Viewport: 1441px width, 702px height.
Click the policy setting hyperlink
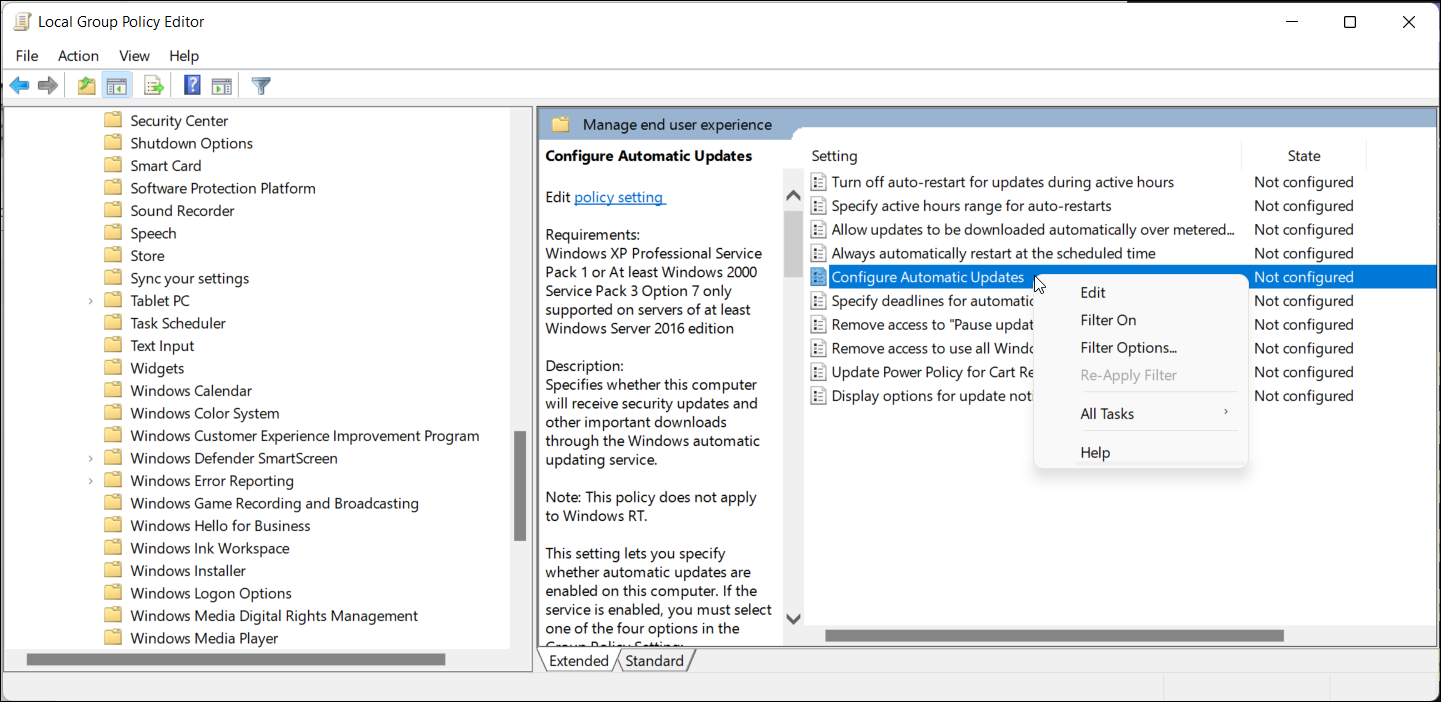pos(619,197)
